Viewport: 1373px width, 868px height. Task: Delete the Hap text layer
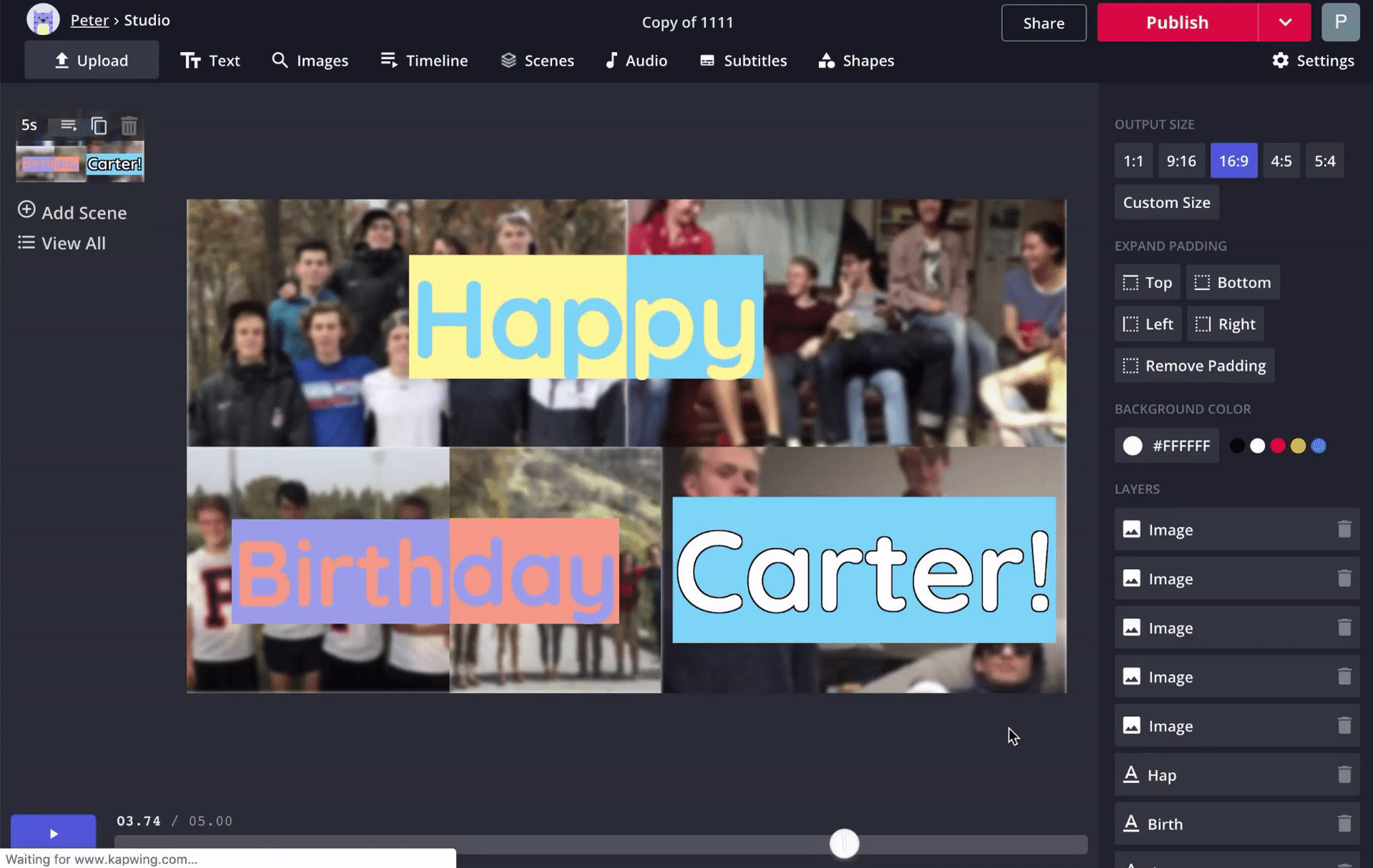pos(1344,774)
